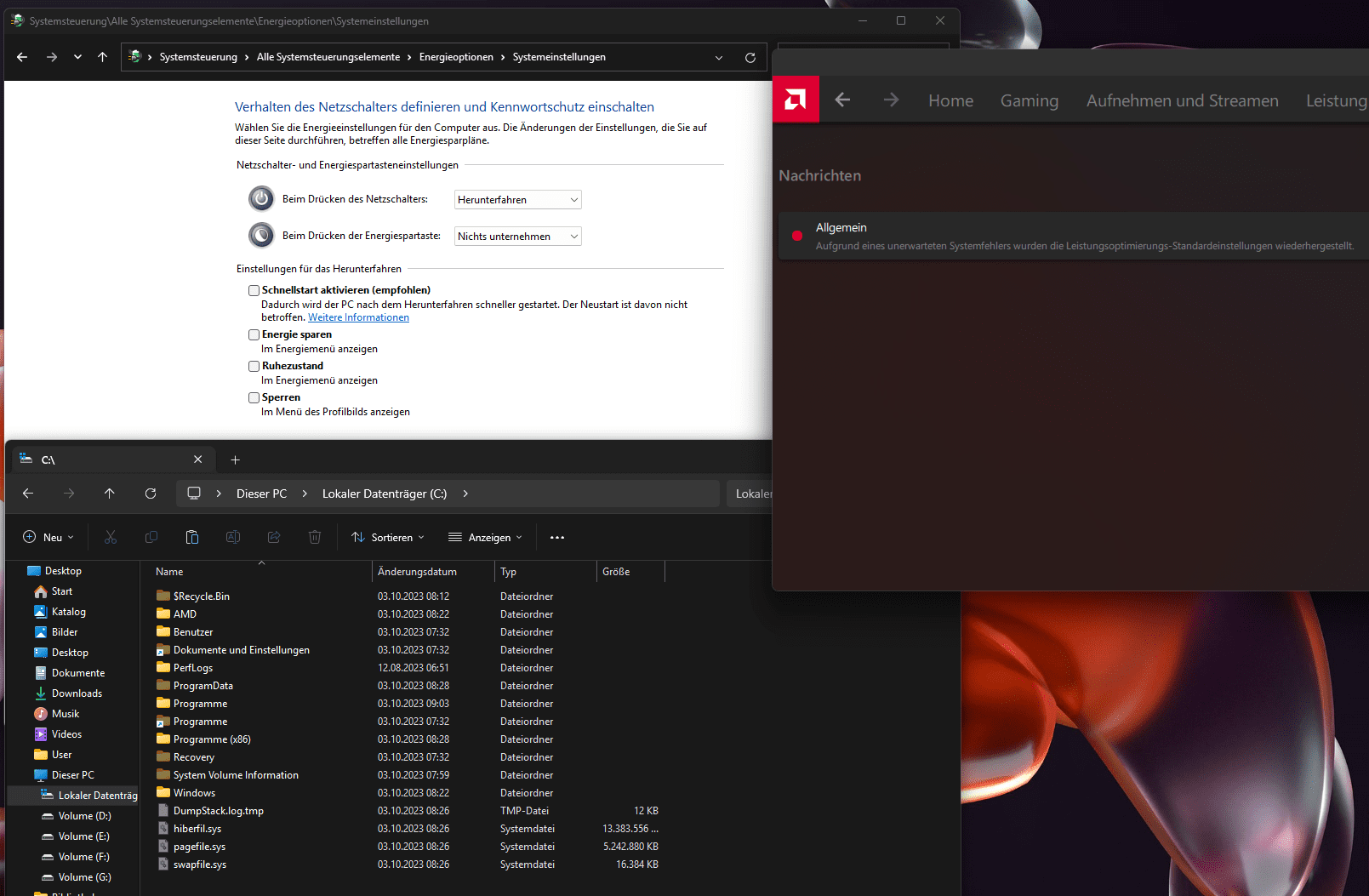Viewport: 1369px width, 896px height.
Task: Open the Allgemein notification in AMD Software
Action: [1074, 236]
